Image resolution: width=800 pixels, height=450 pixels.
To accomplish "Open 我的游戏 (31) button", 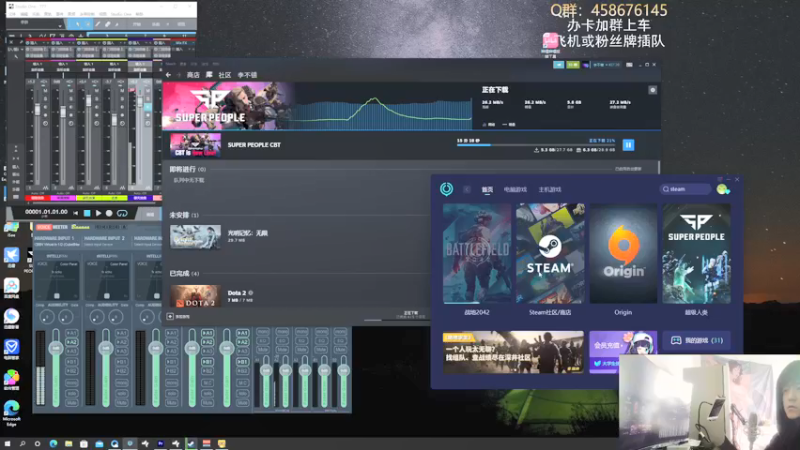I will (x=696, y=340).
